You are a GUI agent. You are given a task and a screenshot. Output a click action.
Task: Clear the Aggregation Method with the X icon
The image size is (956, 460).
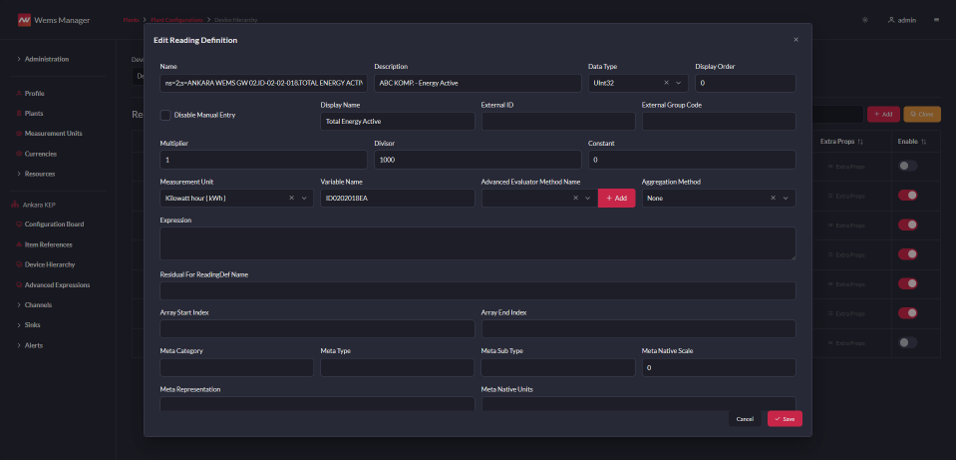tap(773, 198)
